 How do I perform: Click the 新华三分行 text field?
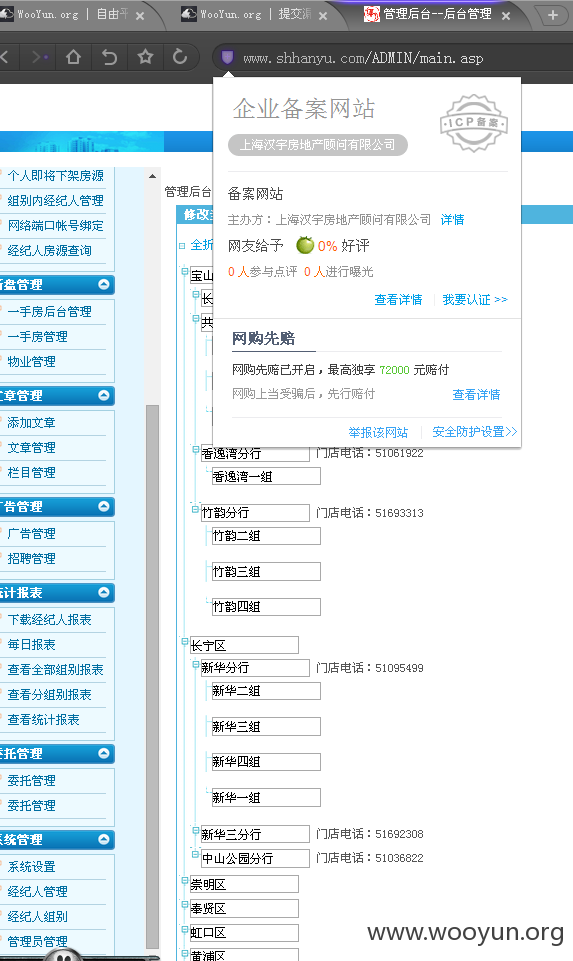coord(255,834)
